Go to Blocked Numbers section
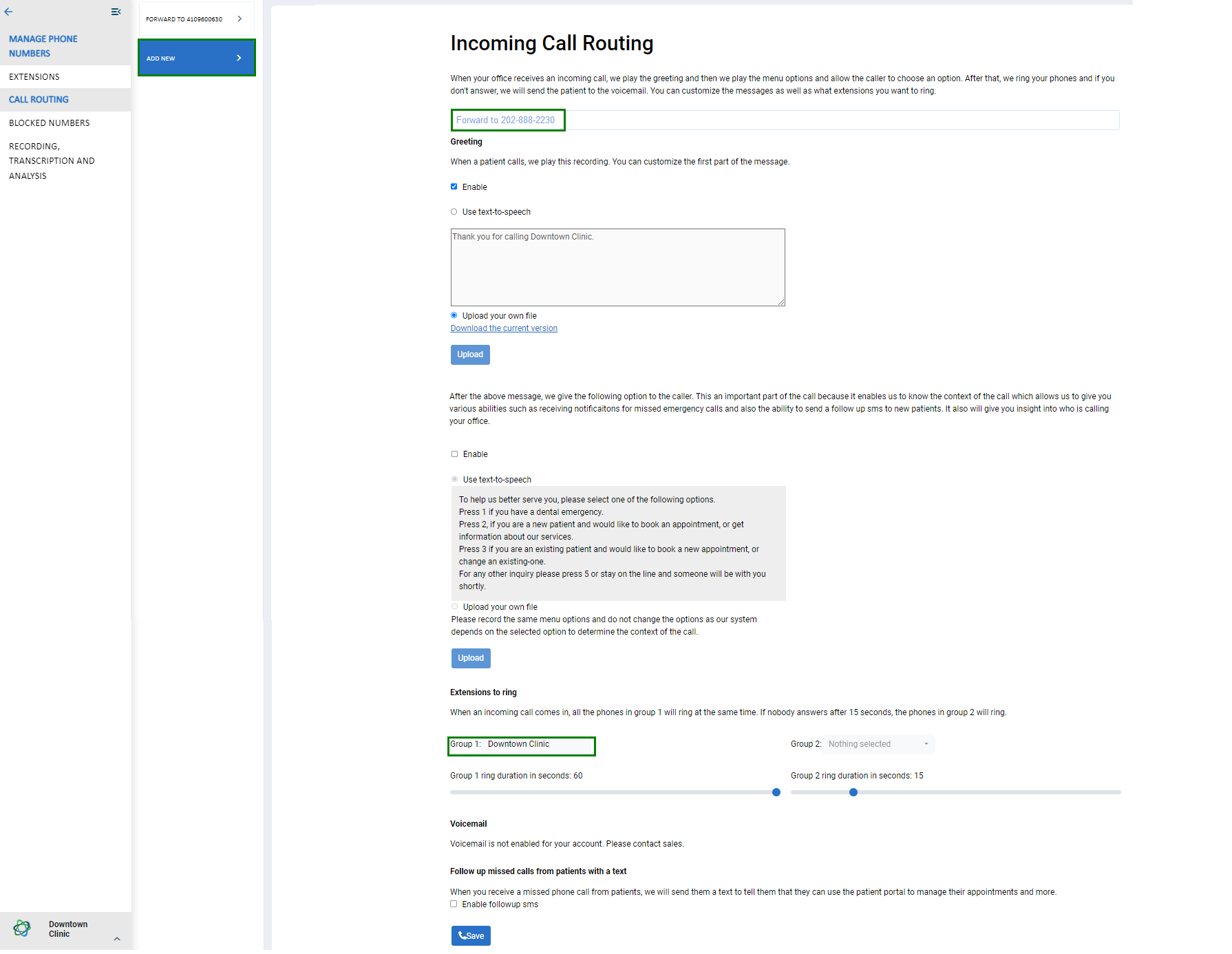 coord(50,123)
